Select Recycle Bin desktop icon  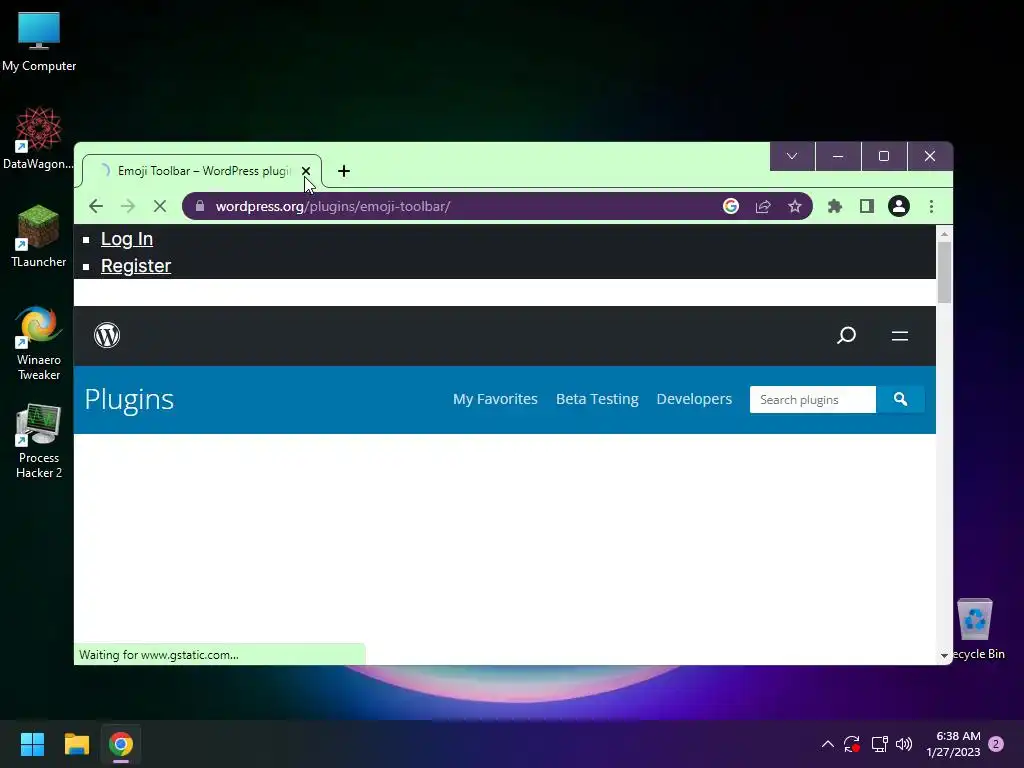tap(976, 630)
